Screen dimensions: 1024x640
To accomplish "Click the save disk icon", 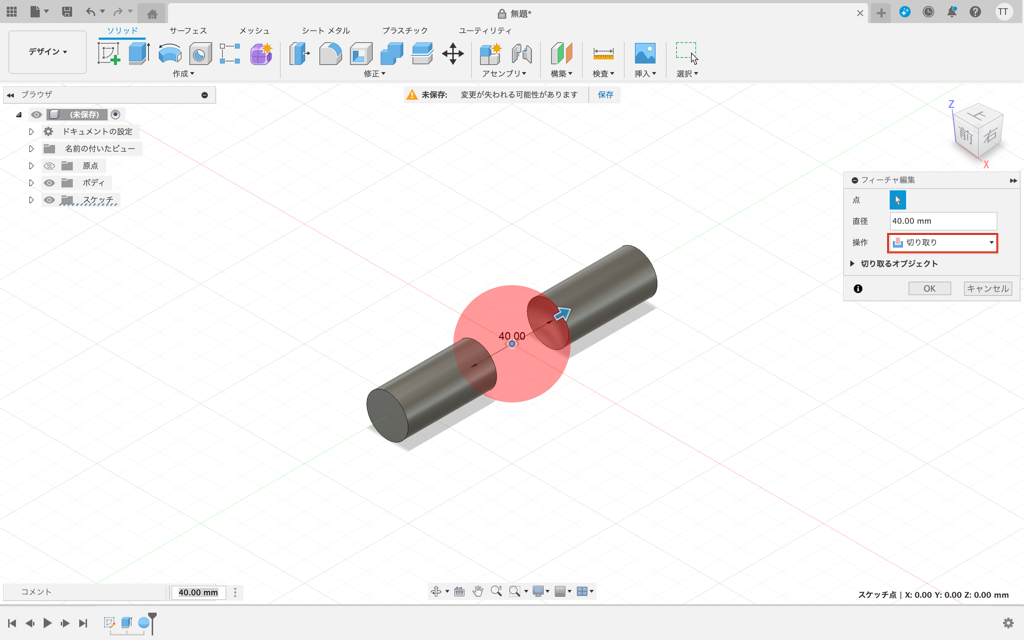I will [x=67, y=12].
